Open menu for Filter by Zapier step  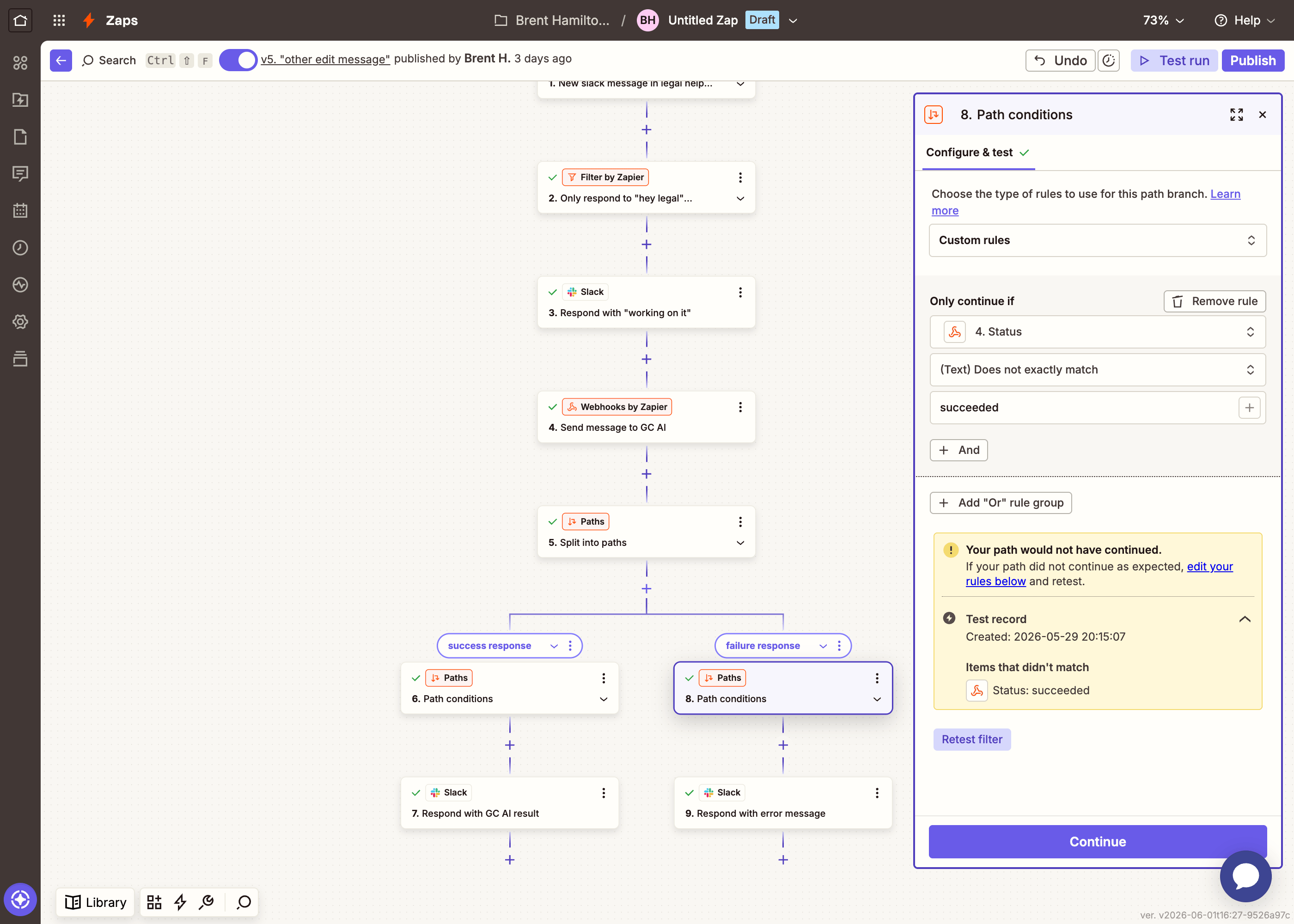pyautogui.click(x=740, y=177)
